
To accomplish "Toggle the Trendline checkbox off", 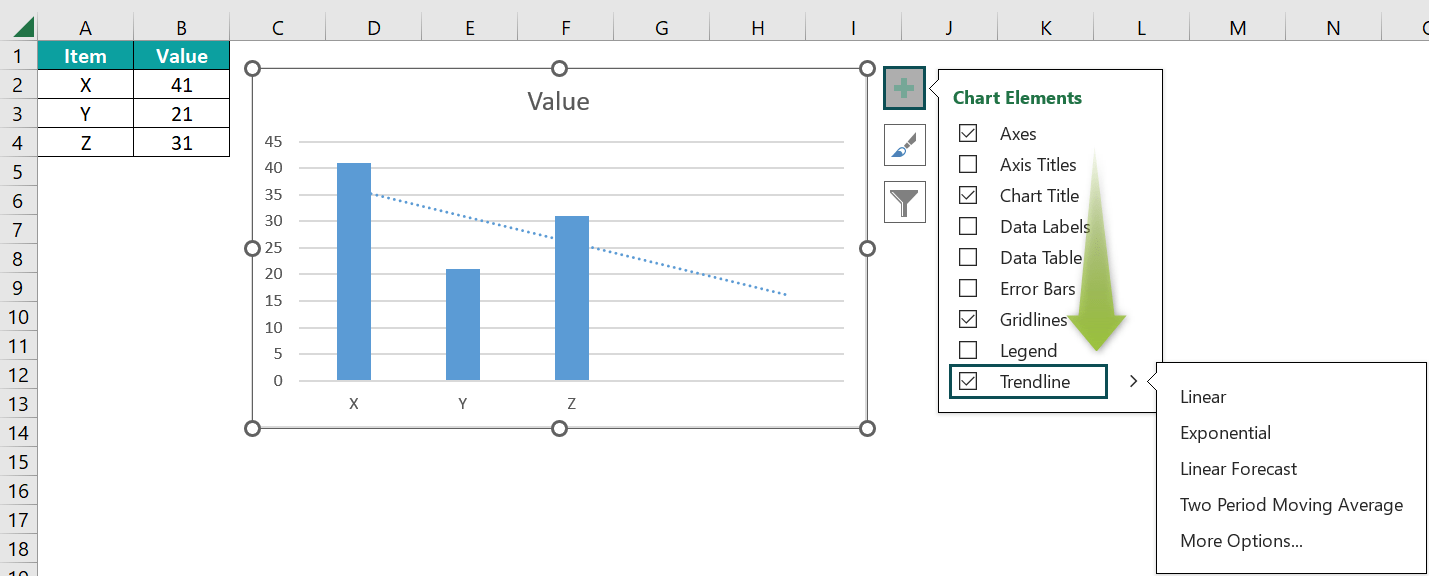I will coord(968,381).
